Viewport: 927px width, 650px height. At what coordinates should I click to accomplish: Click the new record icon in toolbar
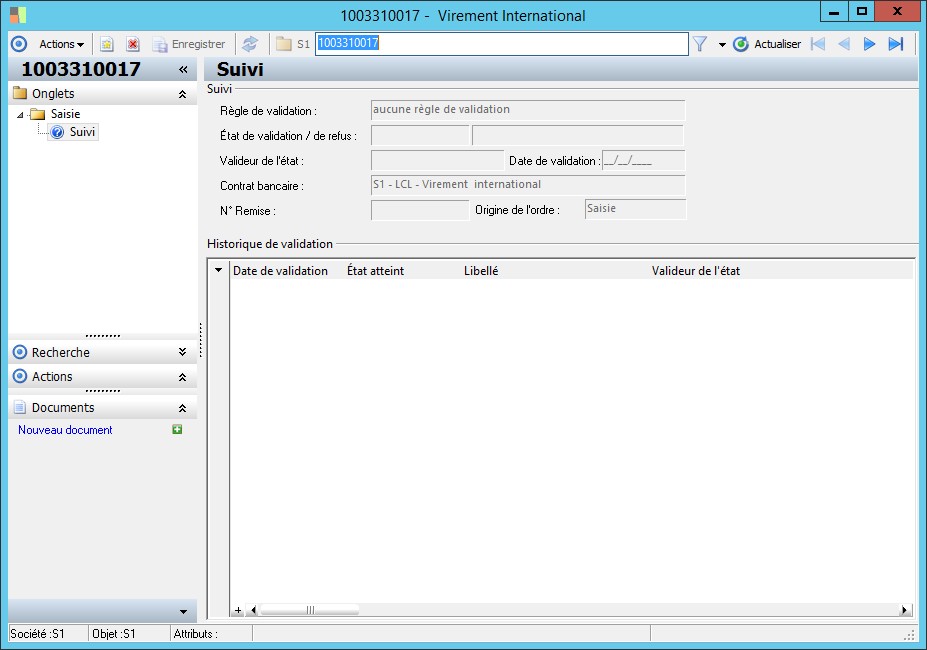tap(107, 44)
